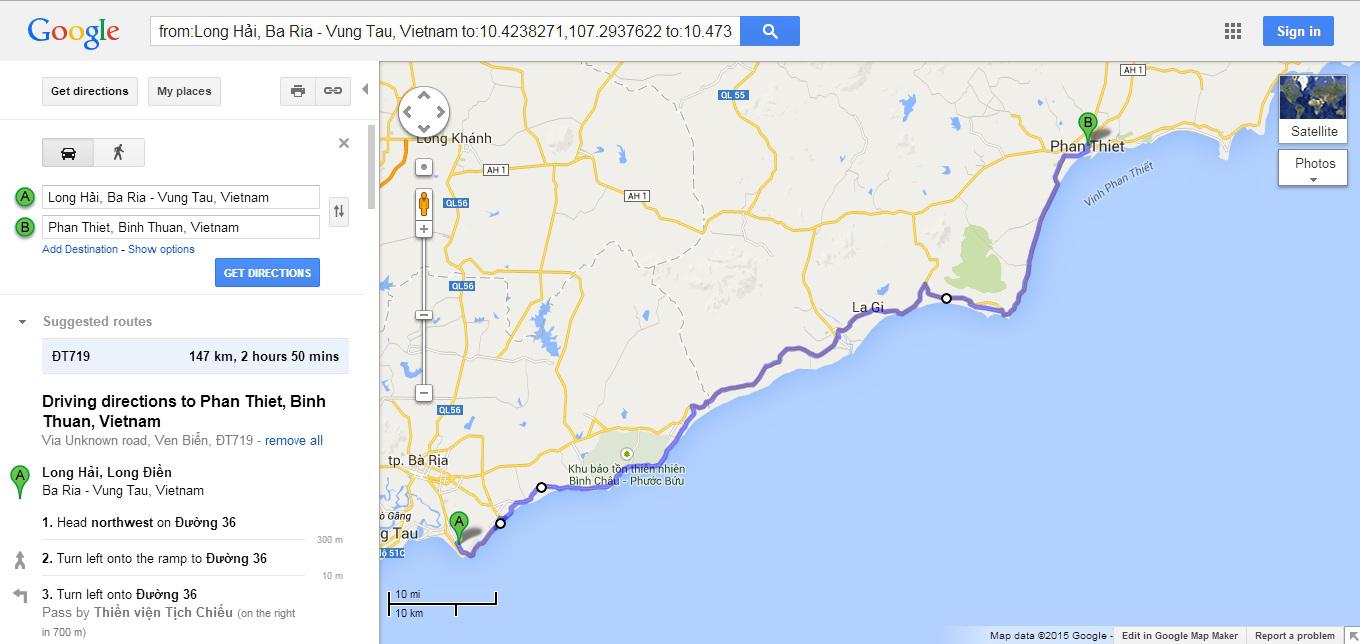Screen dimensions: 1360x644
Task: Click the link share icon
Action: click(332, 91)
